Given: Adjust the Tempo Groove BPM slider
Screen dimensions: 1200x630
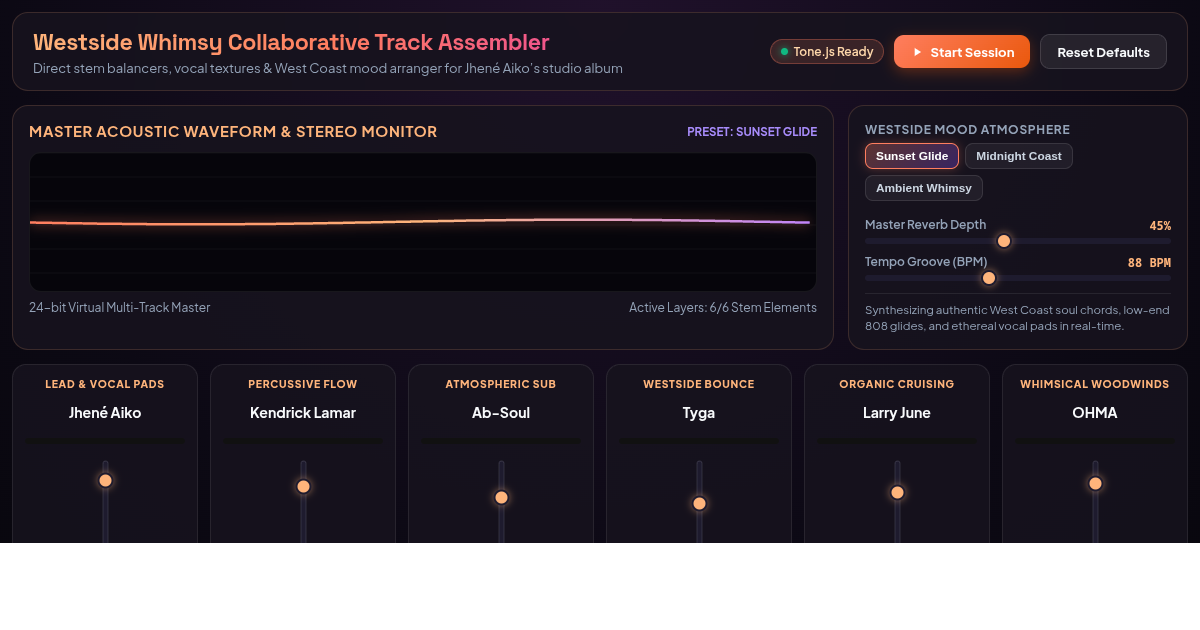Looking at the screenshot, I should [x=1018, y=278].
